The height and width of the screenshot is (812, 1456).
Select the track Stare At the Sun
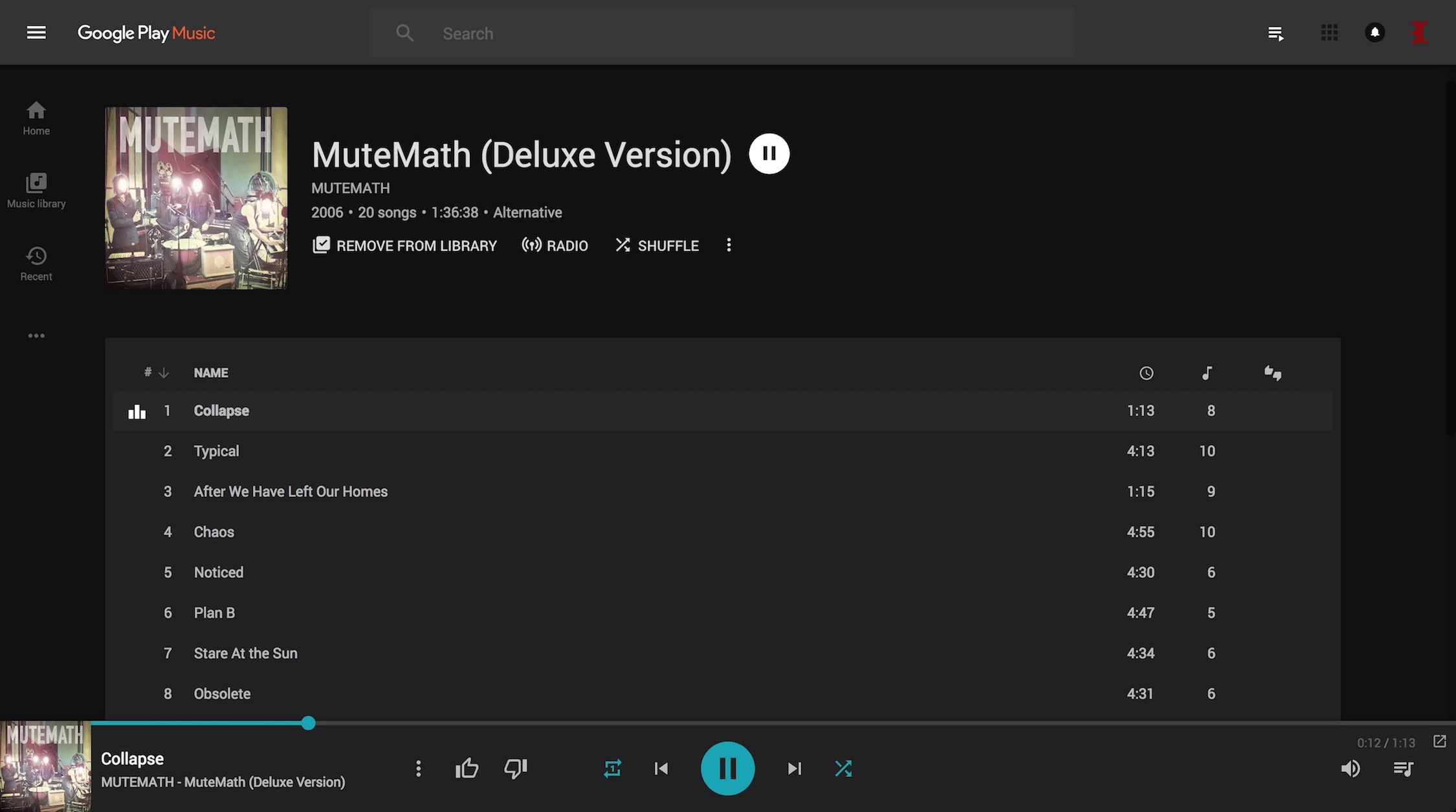pyautogui.click(x=723, y=653)
